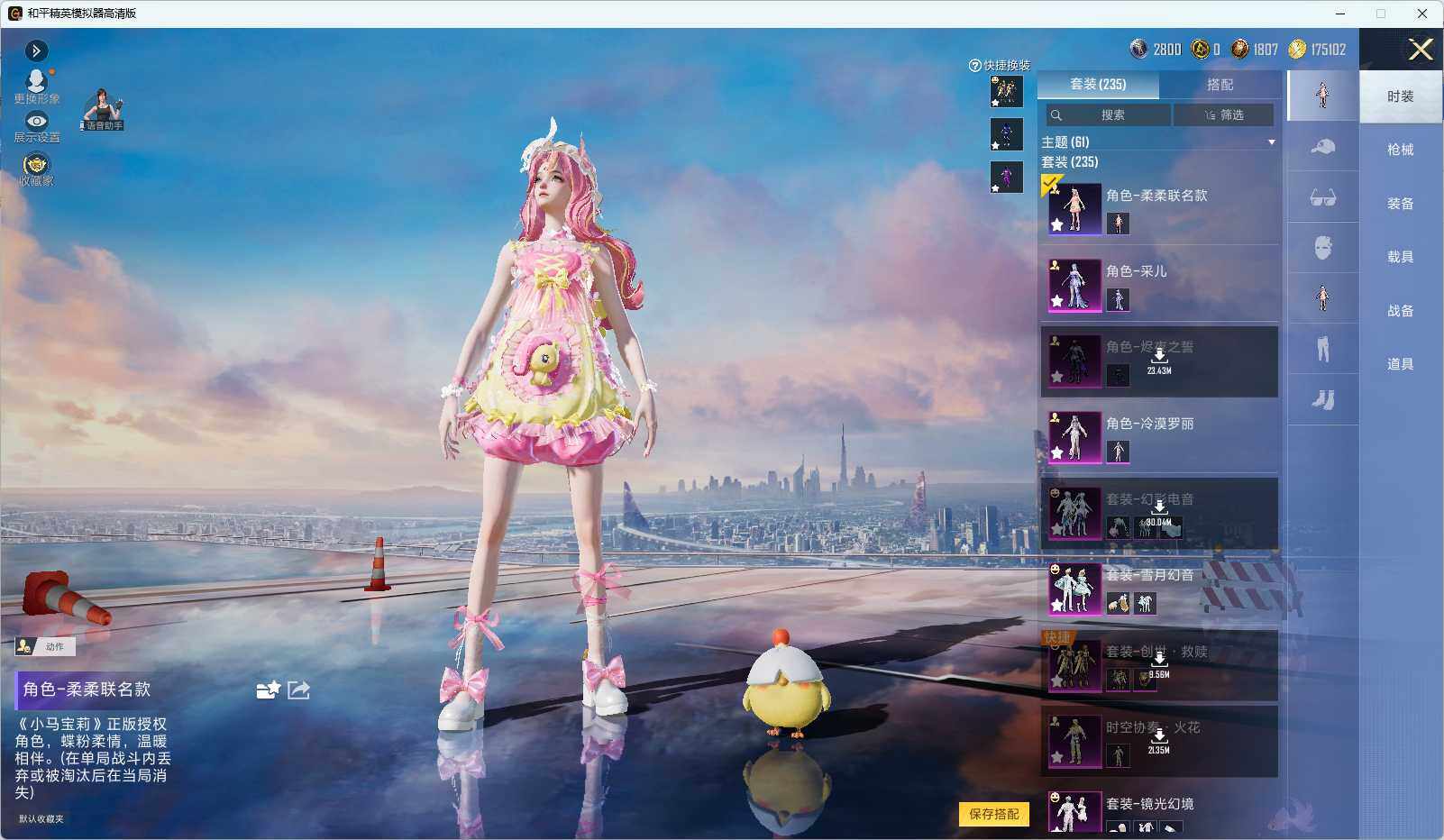Image resolution: width=1444 pixels, height=840 pixels.
Task: Open the share icon beside outfit name
Action: pos(298,690)
